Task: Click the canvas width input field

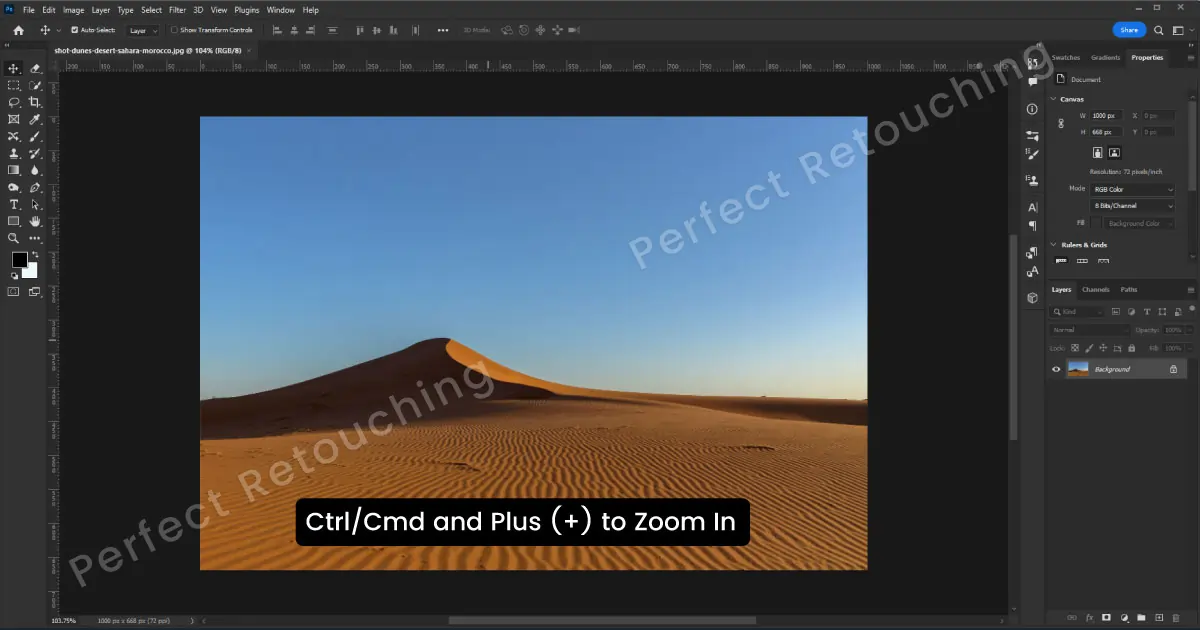Action: (x=1106, y=116)
